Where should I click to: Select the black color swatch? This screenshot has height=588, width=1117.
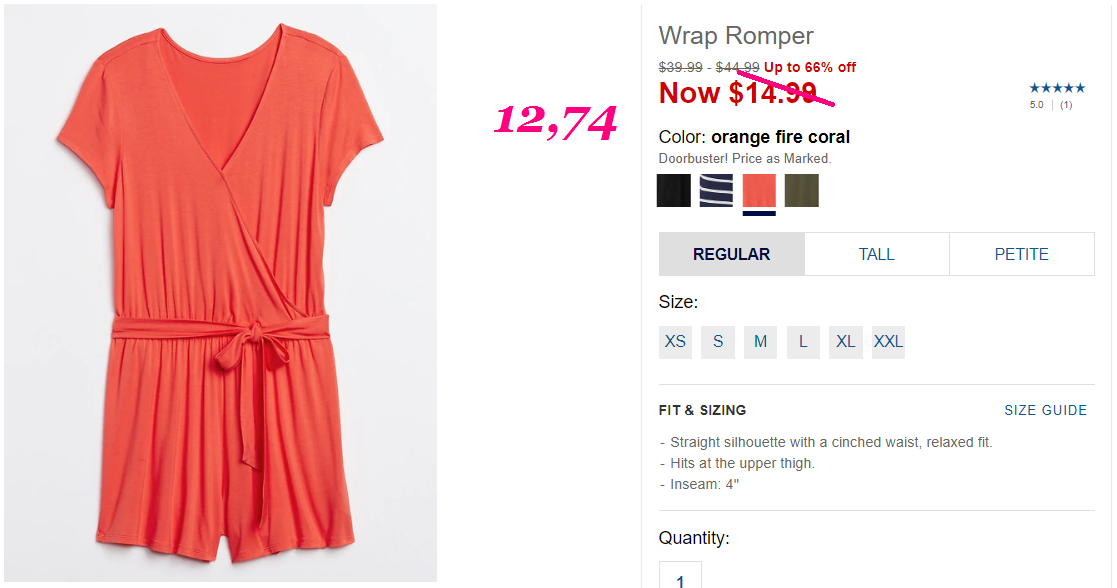pos(673,190)
